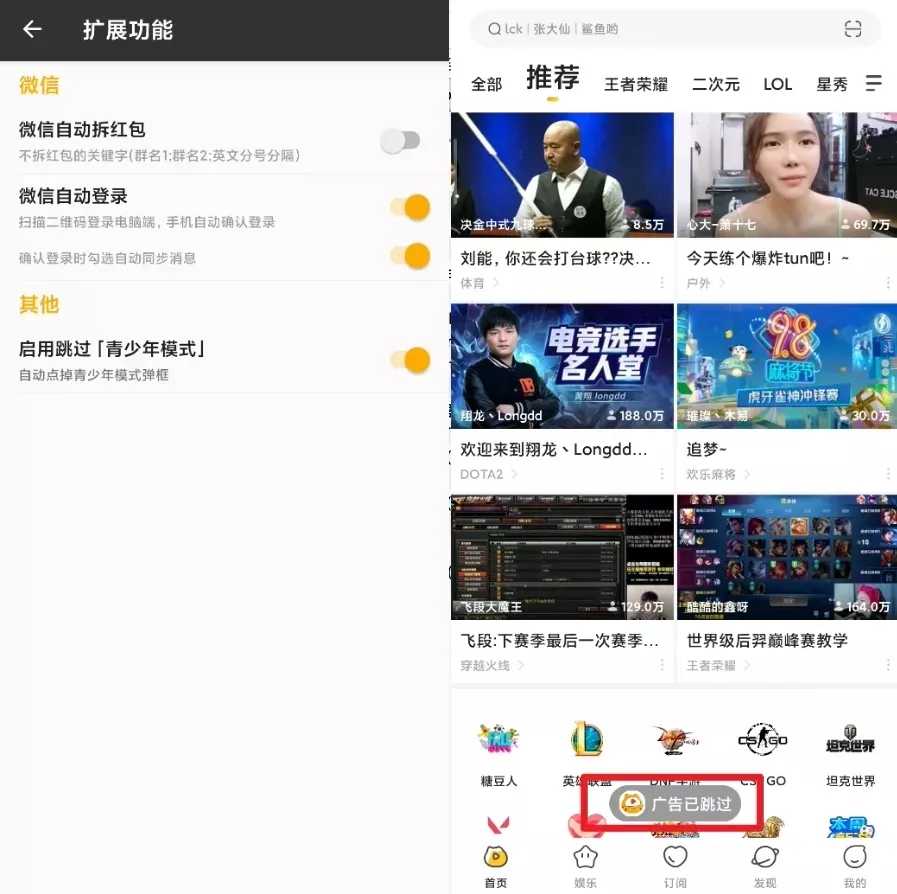Viewport: 897px width, 894px height.
Task: Open more options for 刘能 stream card
Action: [x=662, y=283]
